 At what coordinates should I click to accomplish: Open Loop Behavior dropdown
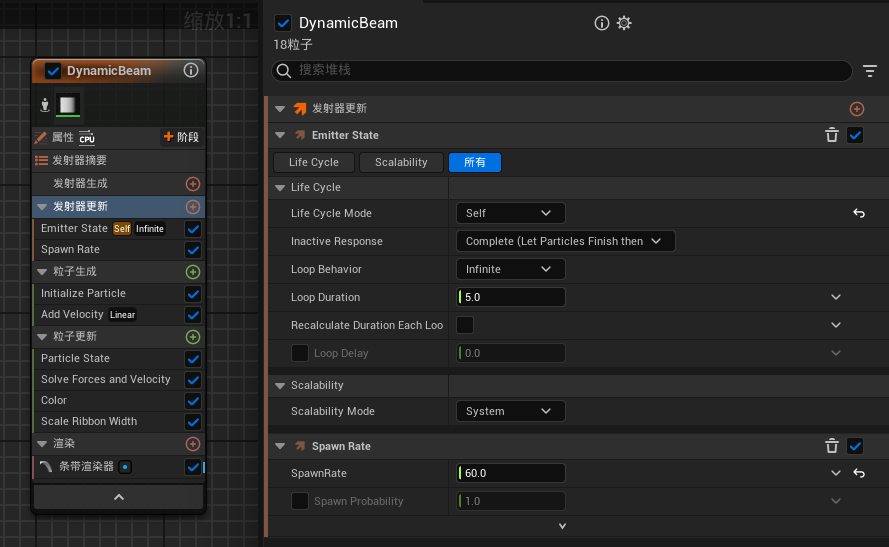pyautogui.click(x=511, y=269)
